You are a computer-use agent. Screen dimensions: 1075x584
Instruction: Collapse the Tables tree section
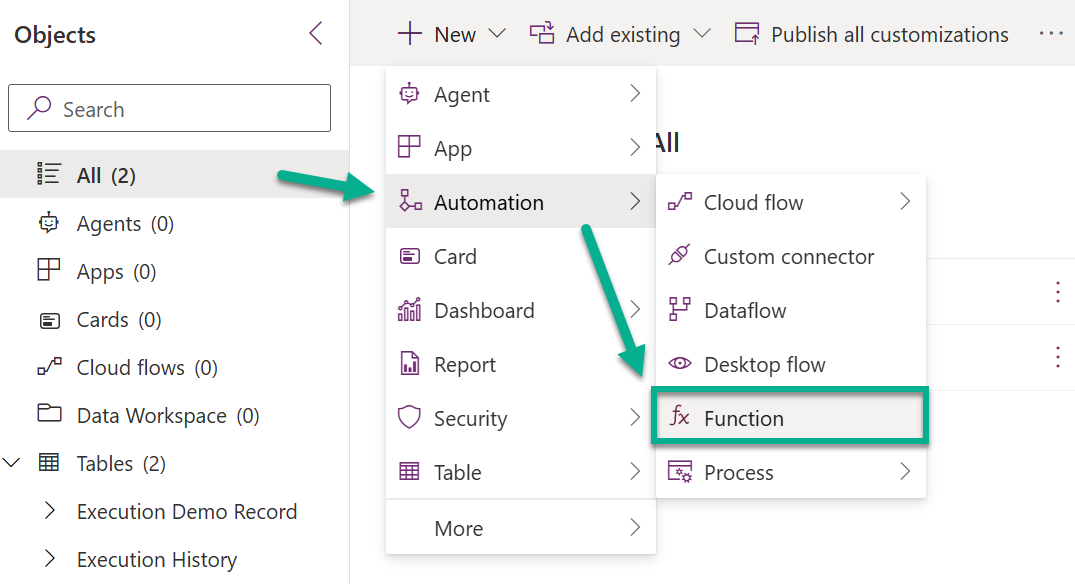[11, 463]
